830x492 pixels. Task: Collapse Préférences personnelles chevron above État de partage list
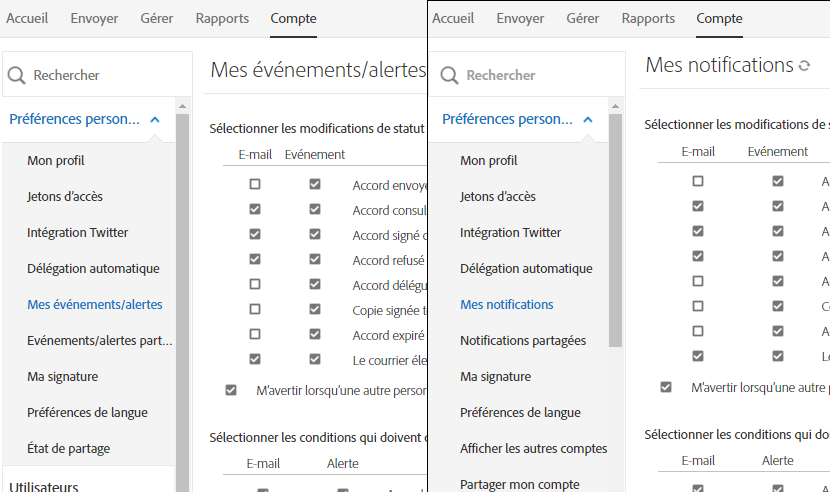tap(155, 119)
